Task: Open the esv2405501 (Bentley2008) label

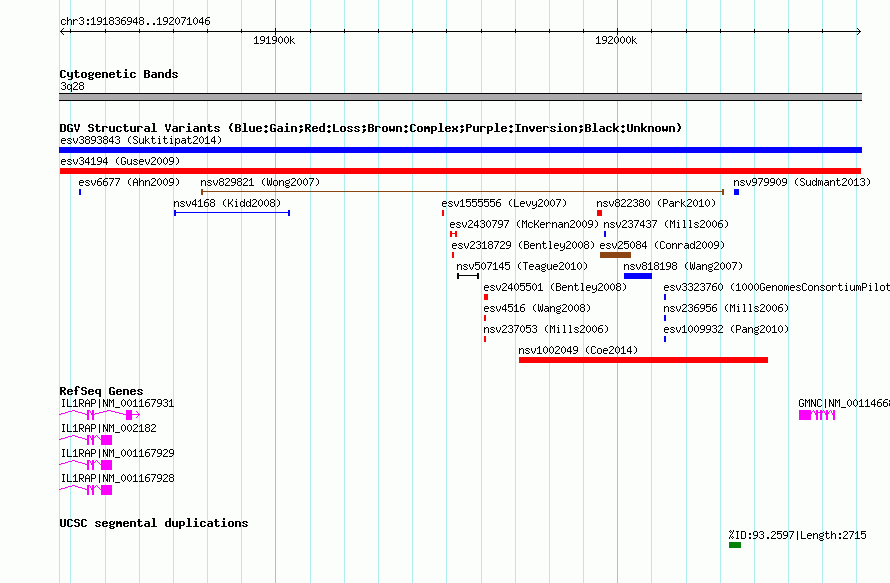Action: click(x=555, y=287)
